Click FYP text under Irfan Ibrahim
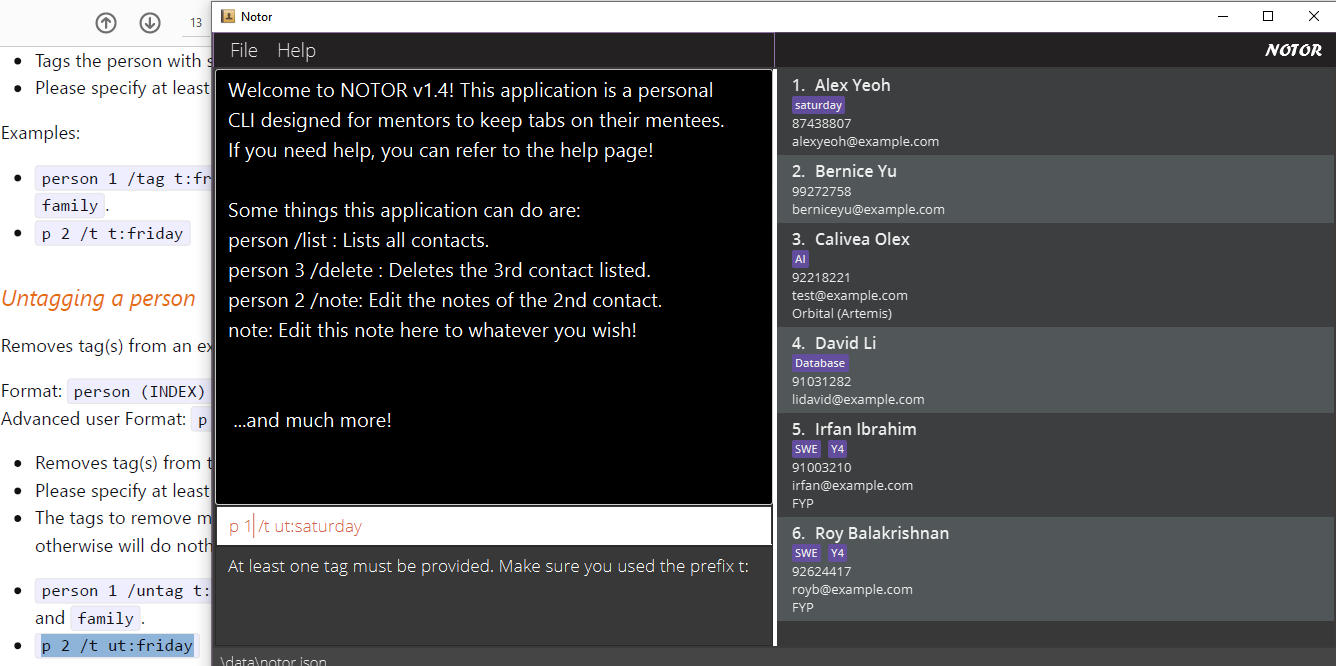This screenshot has width=1336, height=666. click(803, 504)
